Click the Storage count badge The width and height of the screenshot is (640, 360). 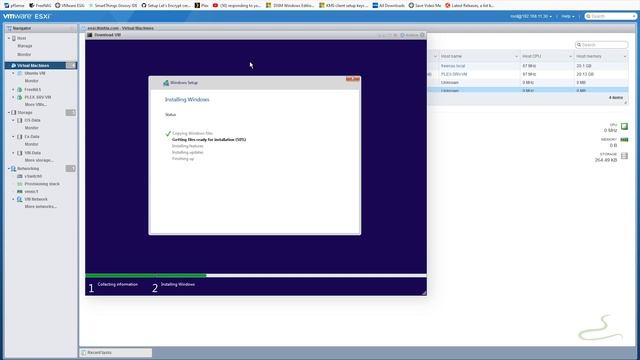[71, 112]
